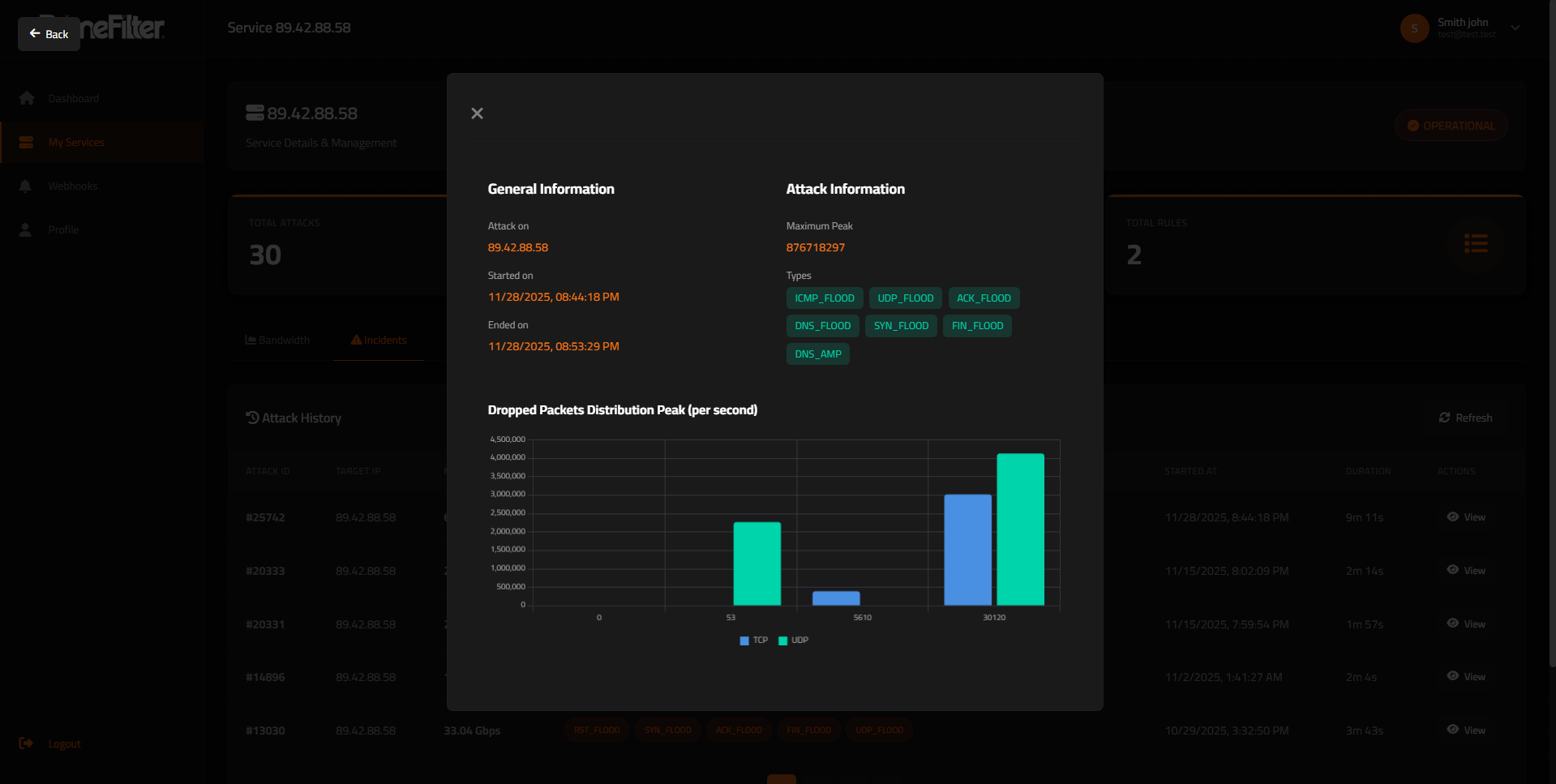Open Webhooks bell icon

[26, 186]
